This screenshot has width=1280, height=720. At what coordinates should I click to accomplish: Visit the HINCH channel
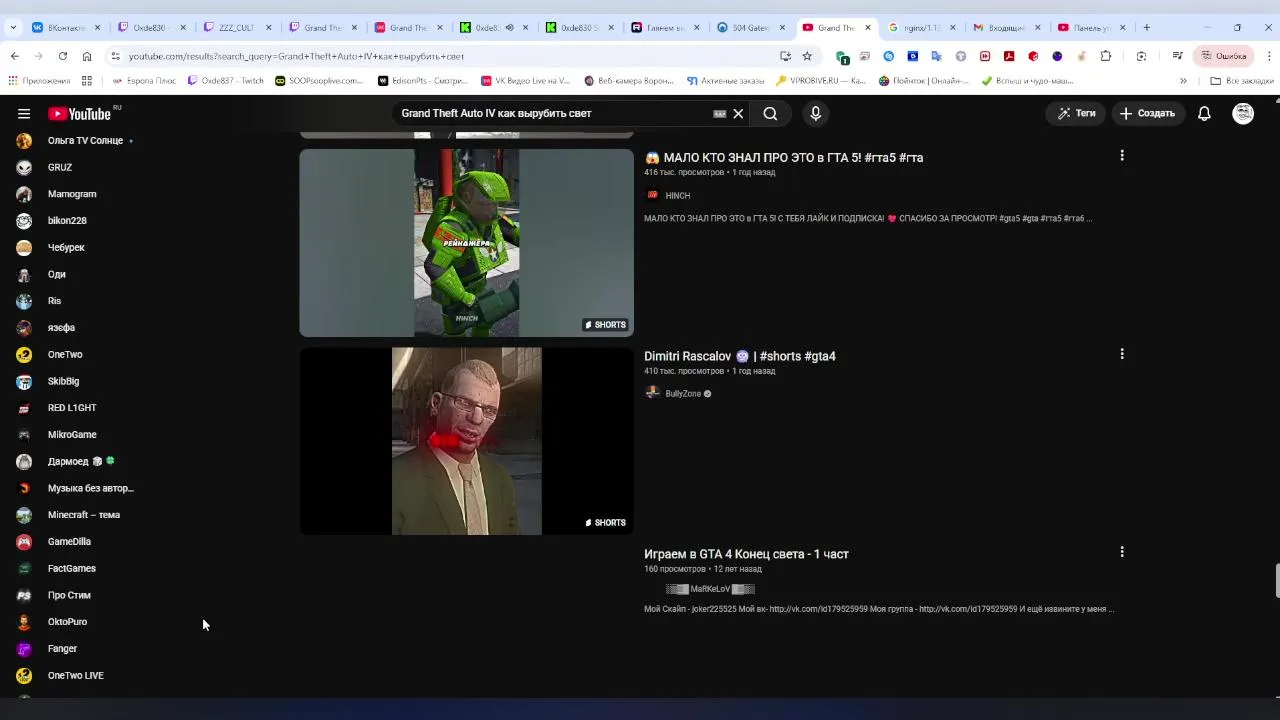(x=678, y=196)
